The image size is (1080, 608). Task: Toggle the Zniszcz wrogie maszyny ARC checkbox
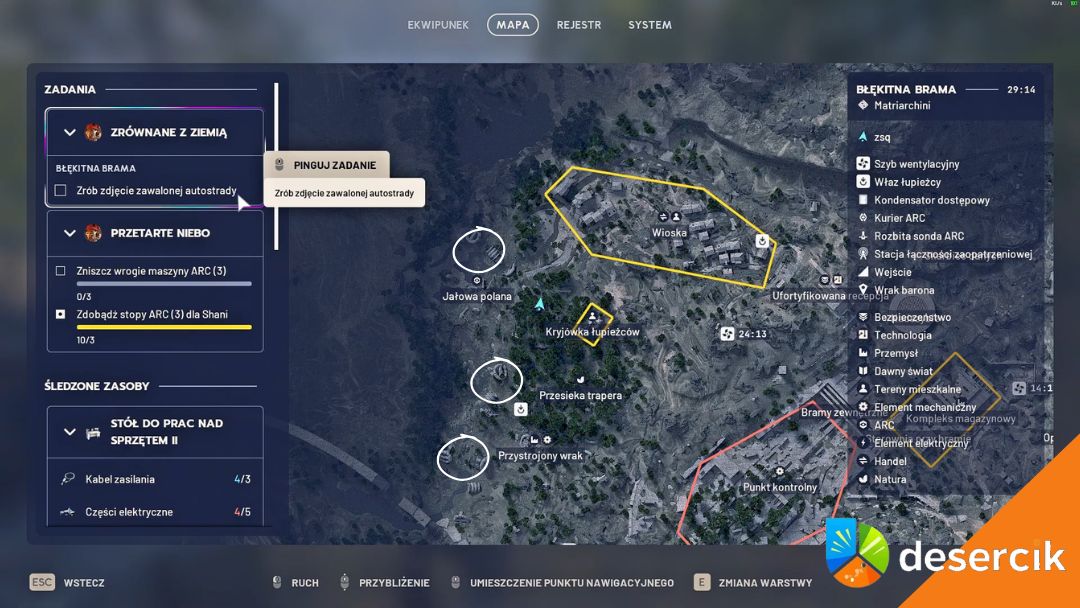click(x=61, y=271)
